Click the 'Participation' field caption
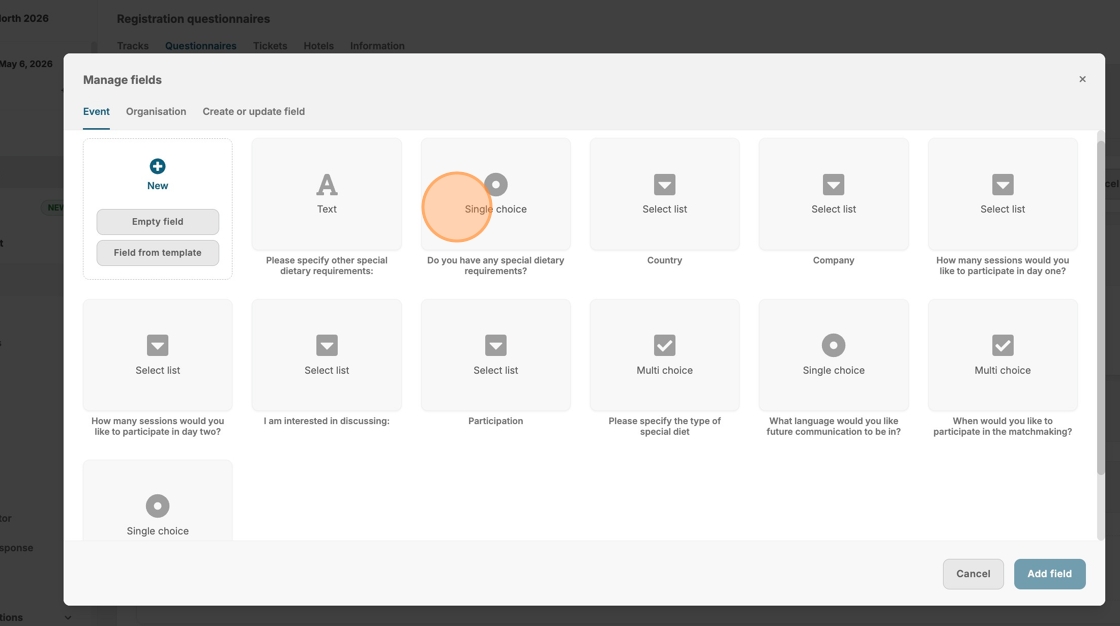Viewport: 1120px width, 626px height. click(496, 421)
